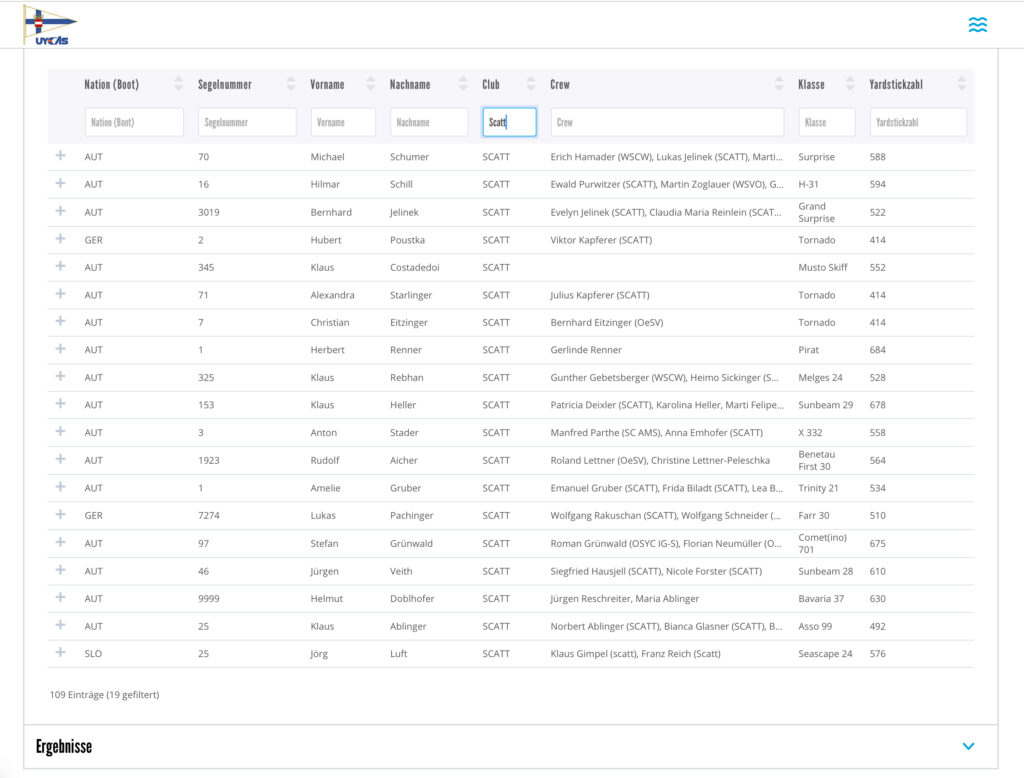
Task: Select cell 'Jürgen Reschreiter, Maria Ablinger'
Action: (624, 598)
